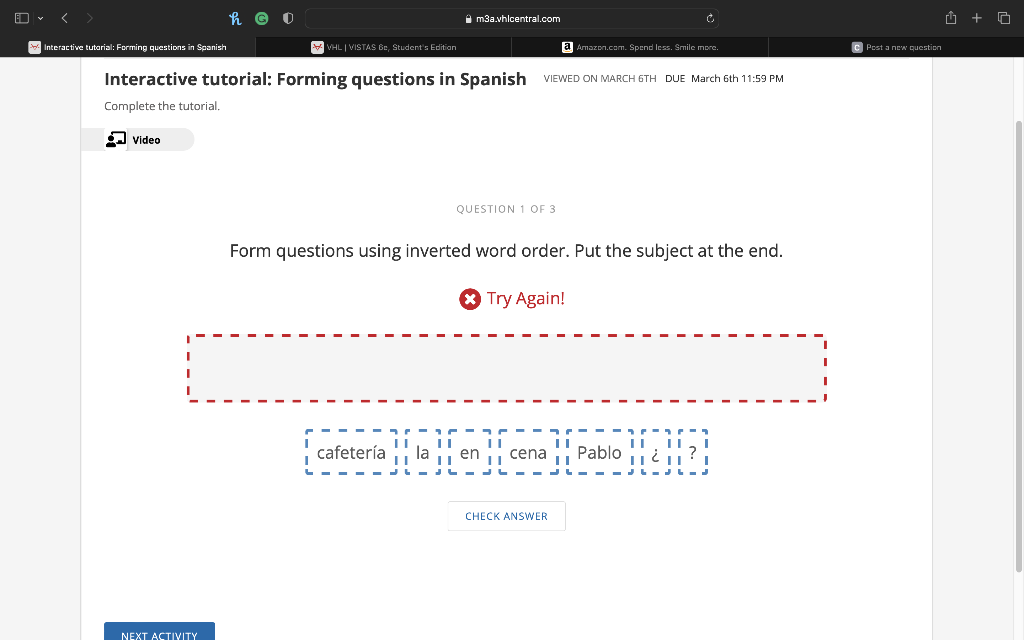Show the tab overview icon
The width and height of the screenshot is (1024, 640).
[x=1004, y=18]
